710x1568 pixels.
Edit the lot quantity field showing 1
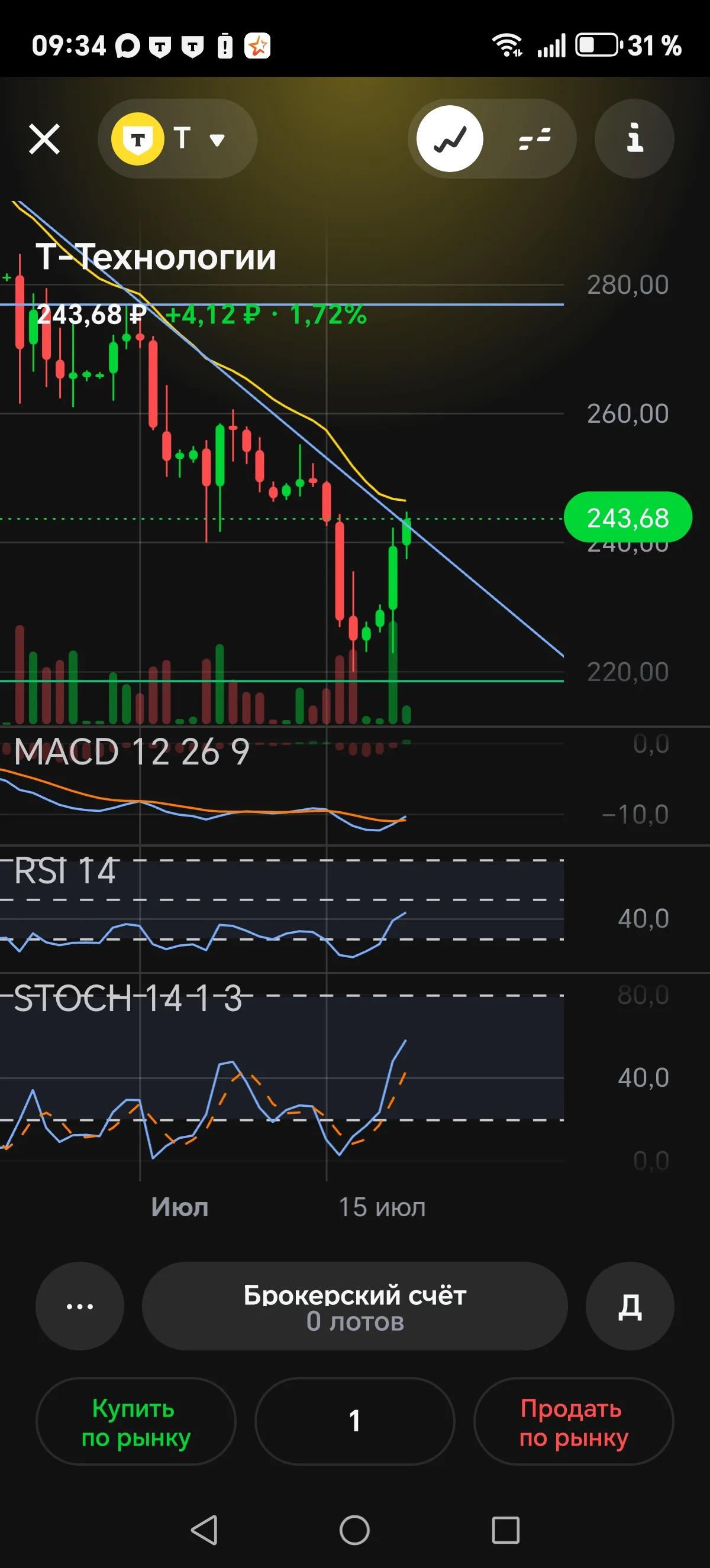[355, 1421]
